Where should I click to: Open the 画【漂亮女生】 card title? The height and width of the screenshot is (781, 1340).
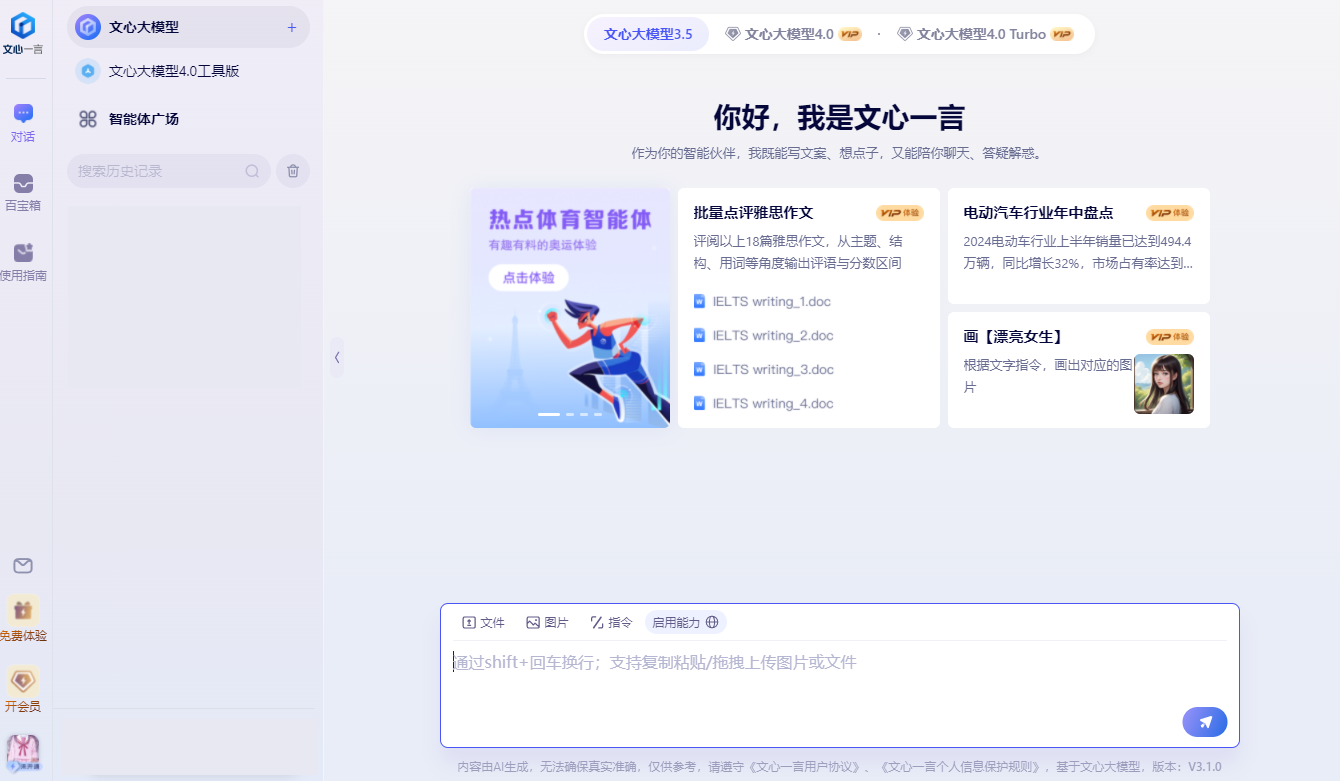tap(1014, 337)
